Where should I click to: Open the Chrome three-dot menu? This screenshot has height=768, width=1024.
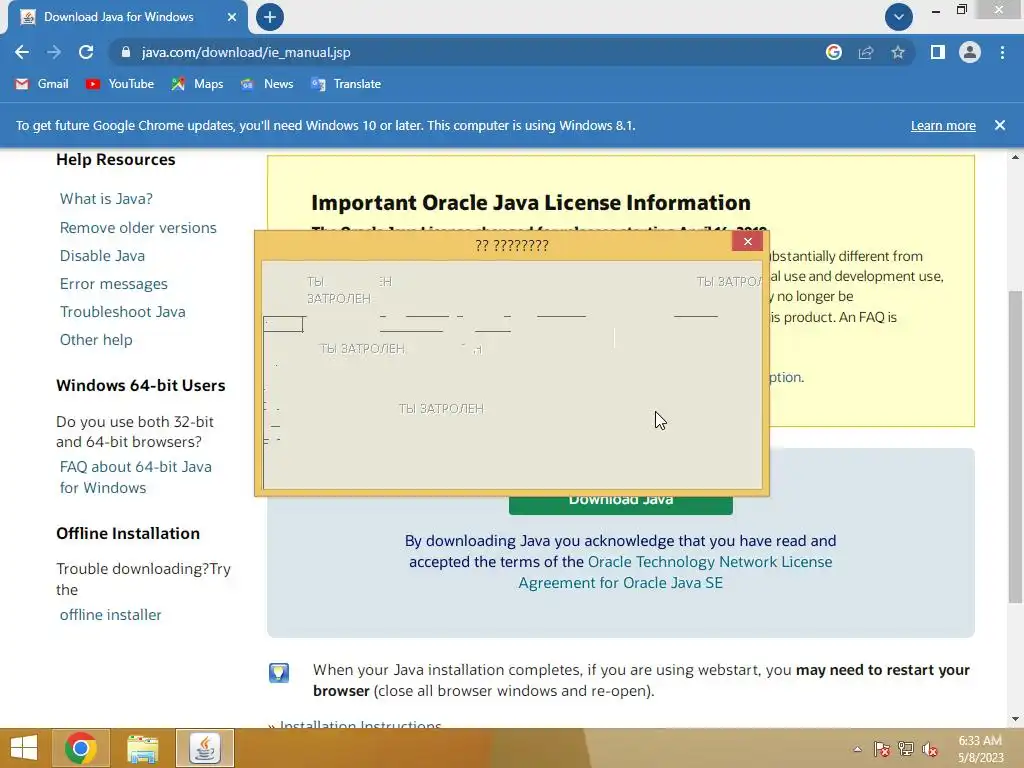click(1002, 52)
